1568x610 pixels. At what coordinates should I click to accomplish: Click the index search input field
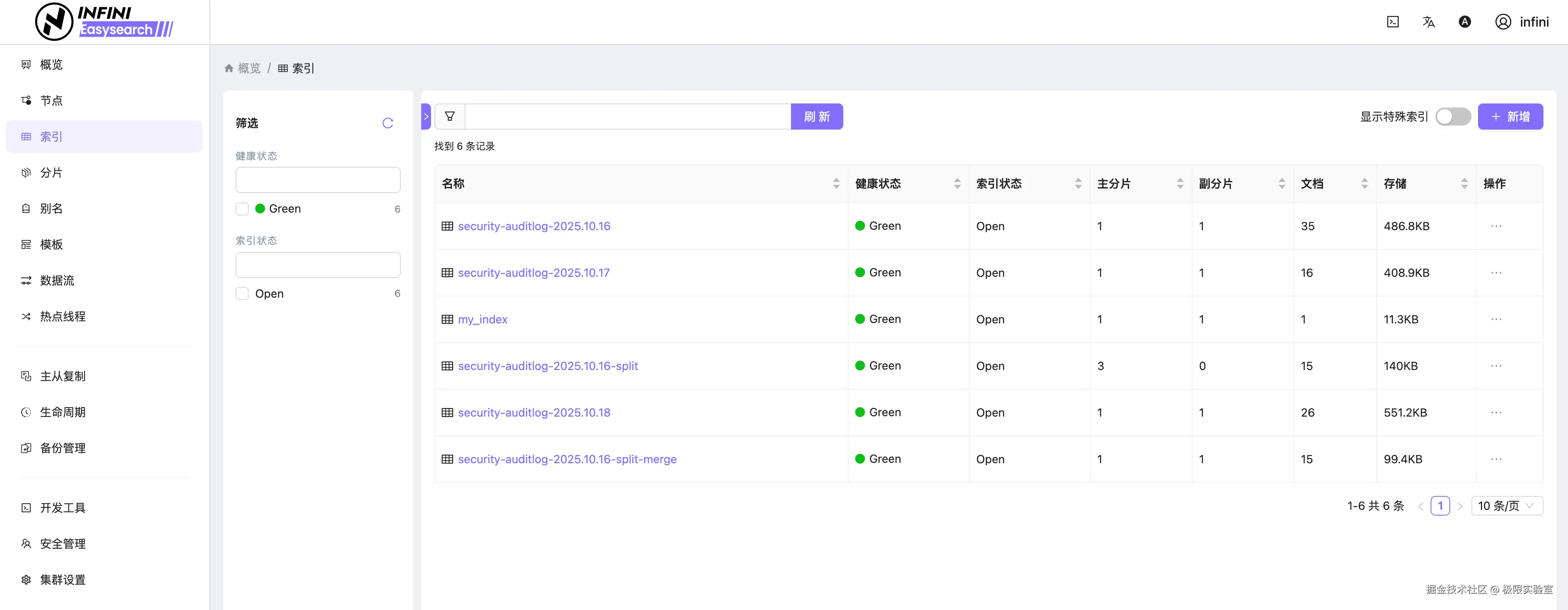click(627, 116)
